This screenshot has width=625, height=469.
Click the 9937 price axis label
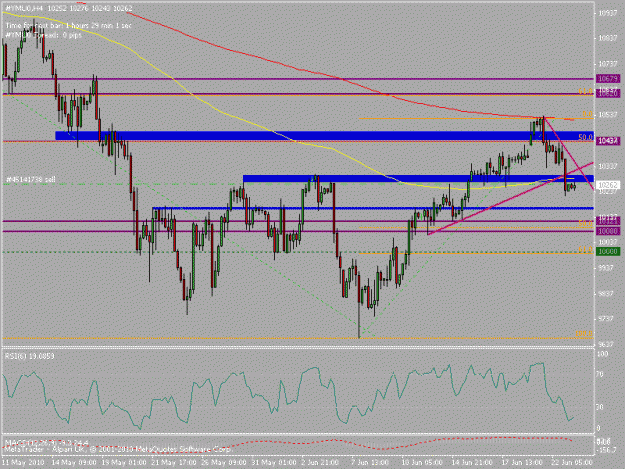pos(607,268)
